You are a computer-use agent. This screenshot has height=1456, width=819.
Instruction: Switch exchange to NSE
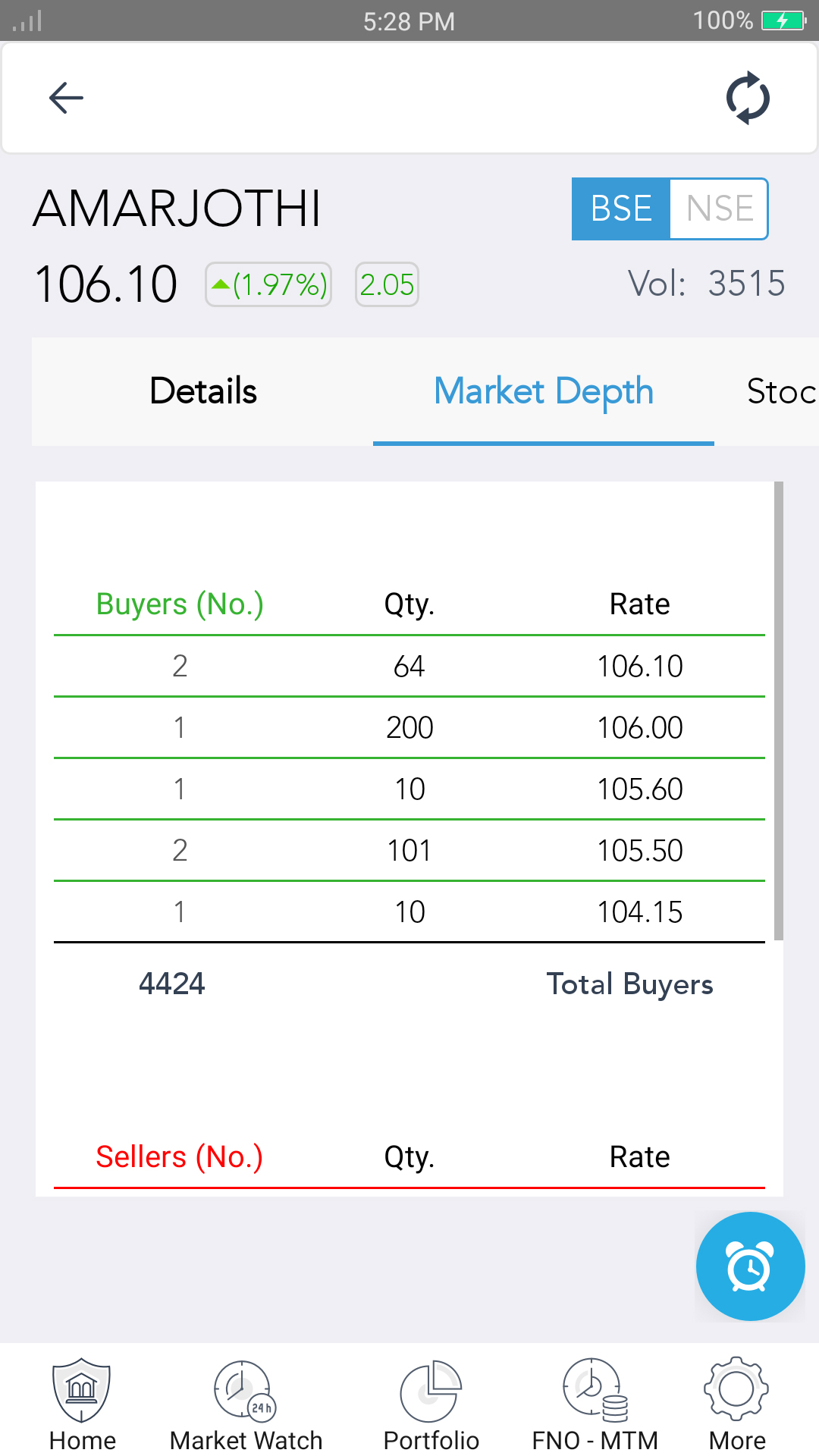(x=719, y=209)
